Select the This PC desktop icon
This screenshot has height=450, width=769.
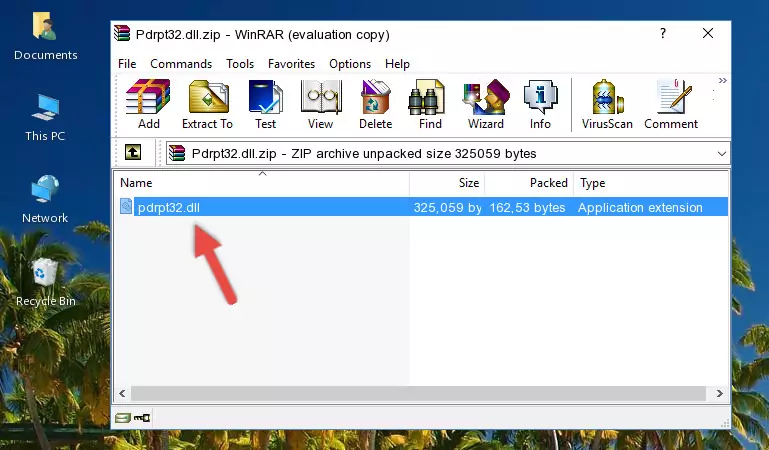pos(45,118)
